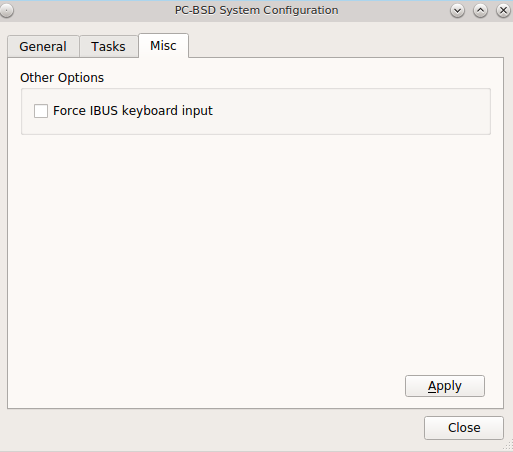View the Tasks settings page tab
513x452 pixels.
[x=108, y=46]
